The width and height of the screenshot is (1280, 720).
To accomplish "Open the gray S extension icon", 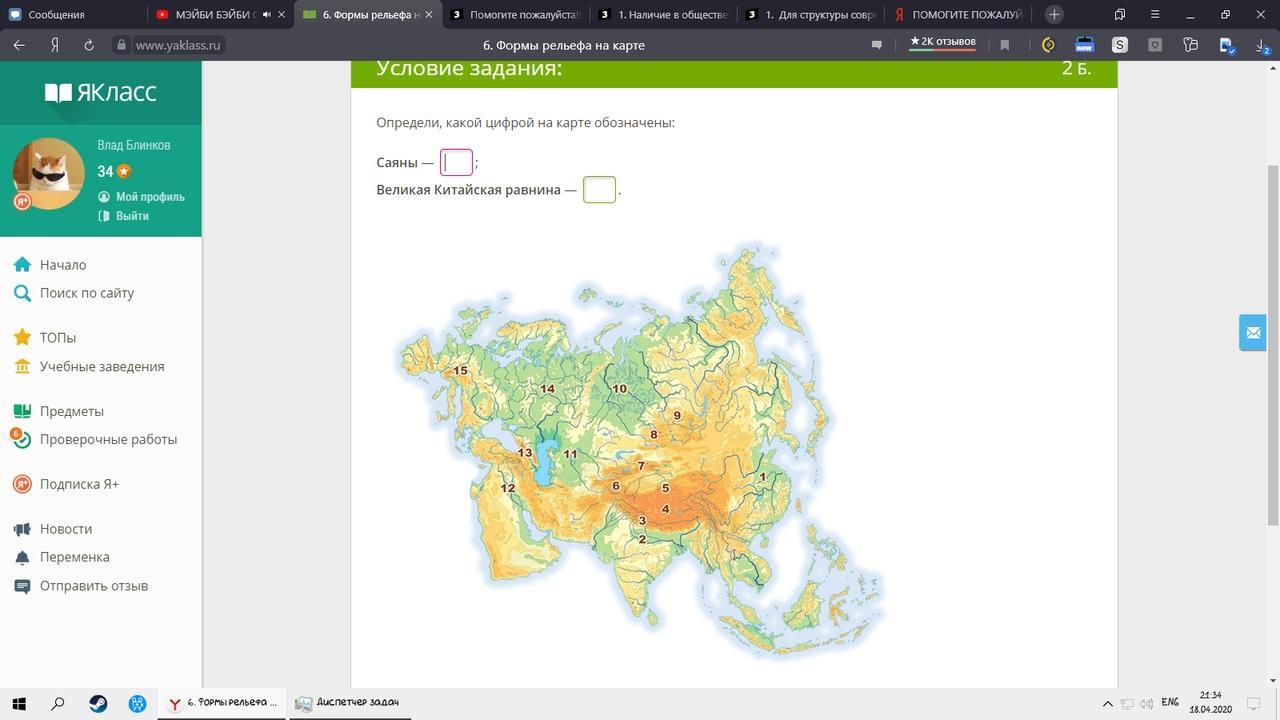I will 1119,45.
